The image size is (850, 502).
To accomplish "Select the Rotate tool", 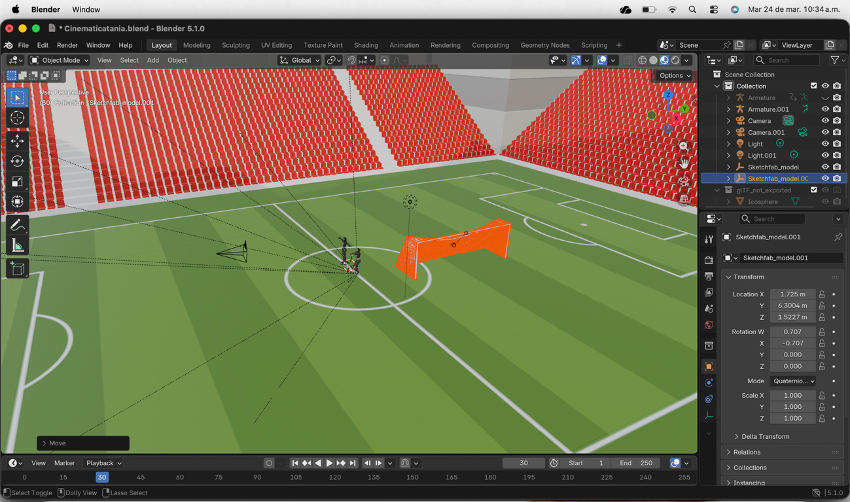I will pyautogui.click(x=17, y=161).
